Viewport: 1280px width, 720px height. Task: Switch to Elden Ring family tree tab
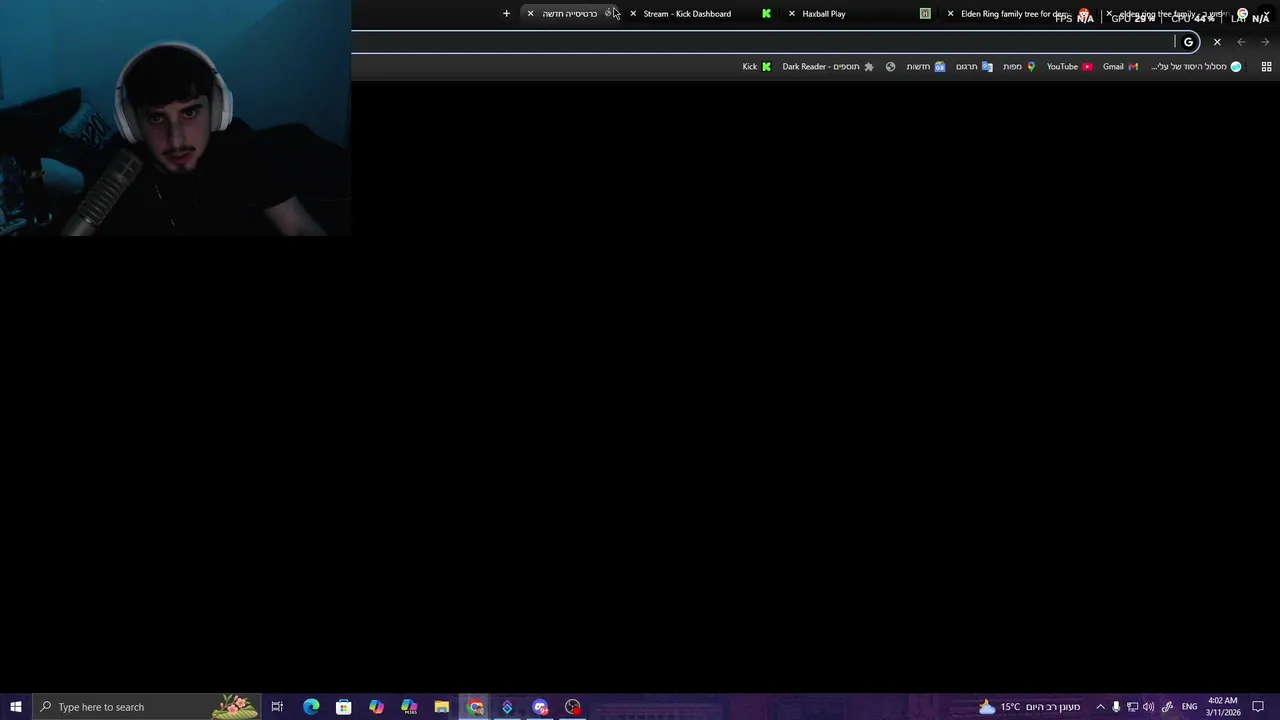click(x=1015, y=13)
